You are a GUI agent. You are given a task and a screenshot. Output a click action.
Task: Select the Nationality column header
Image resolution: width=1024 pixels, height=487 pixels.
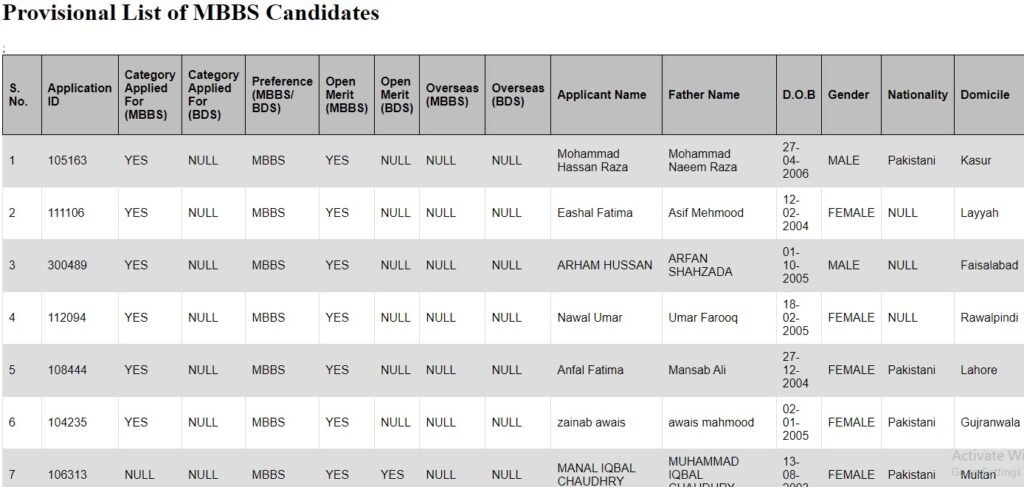917,95
